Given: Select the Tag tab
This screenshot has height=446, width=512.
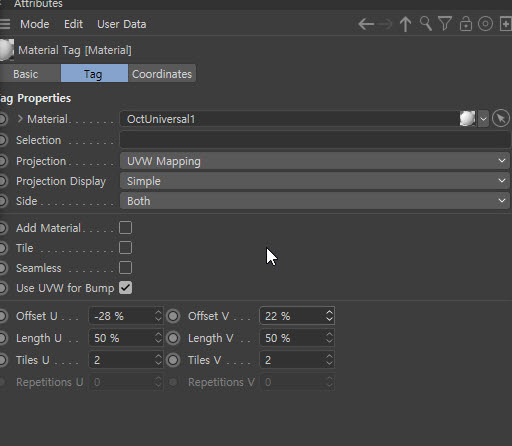Looking at the screenshot, I should (94, 74).
